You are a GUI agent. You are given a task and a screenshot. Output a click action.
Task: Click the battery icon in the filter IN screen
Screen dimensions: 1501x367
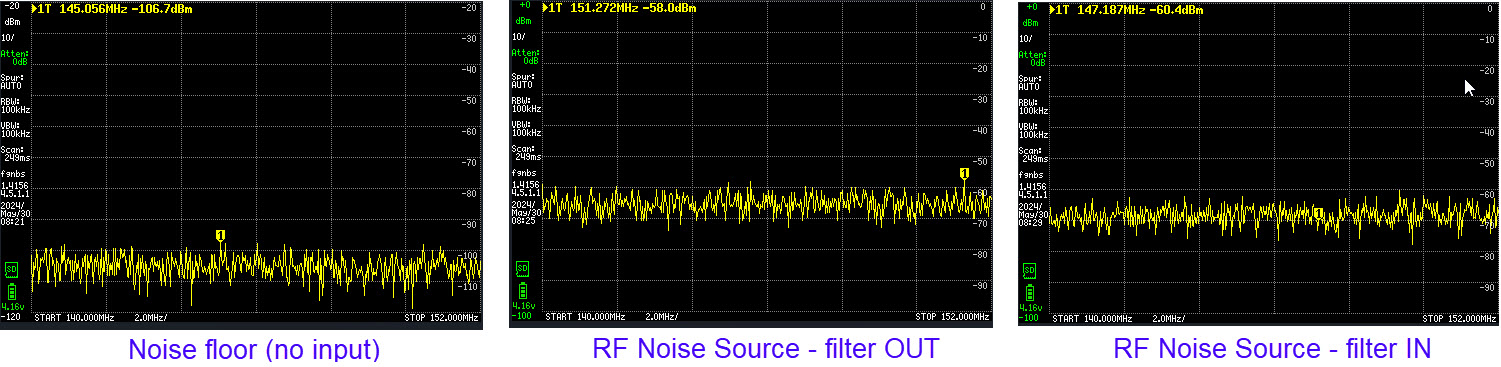[1029, 293]
